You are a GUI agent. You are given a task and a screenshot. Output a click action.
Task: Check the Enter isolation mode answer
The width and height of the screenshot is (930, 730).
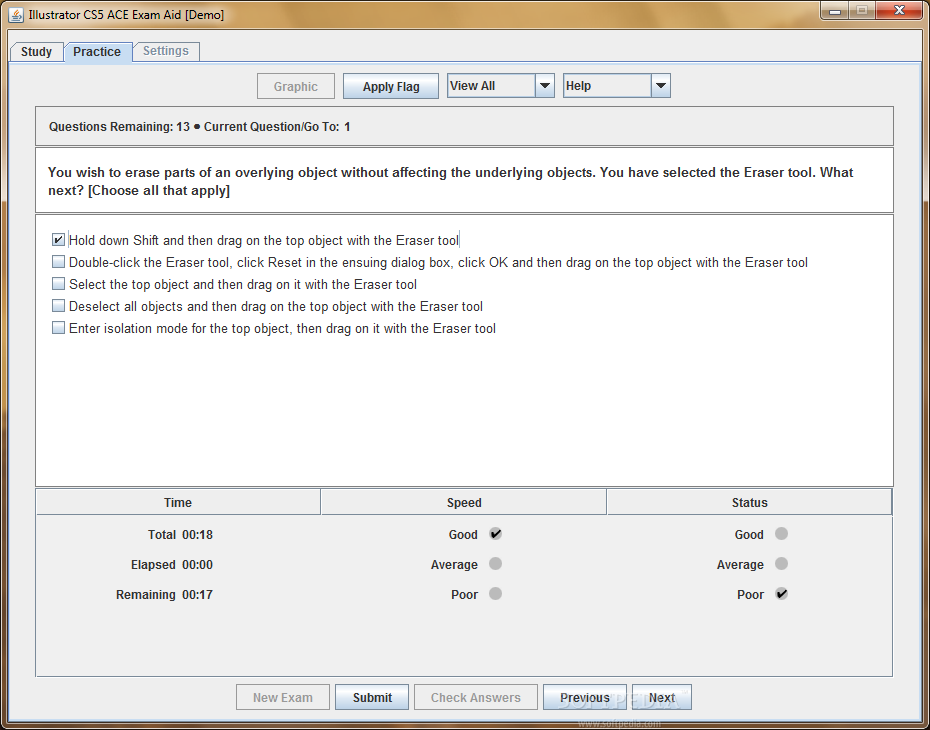click(58, 327)
